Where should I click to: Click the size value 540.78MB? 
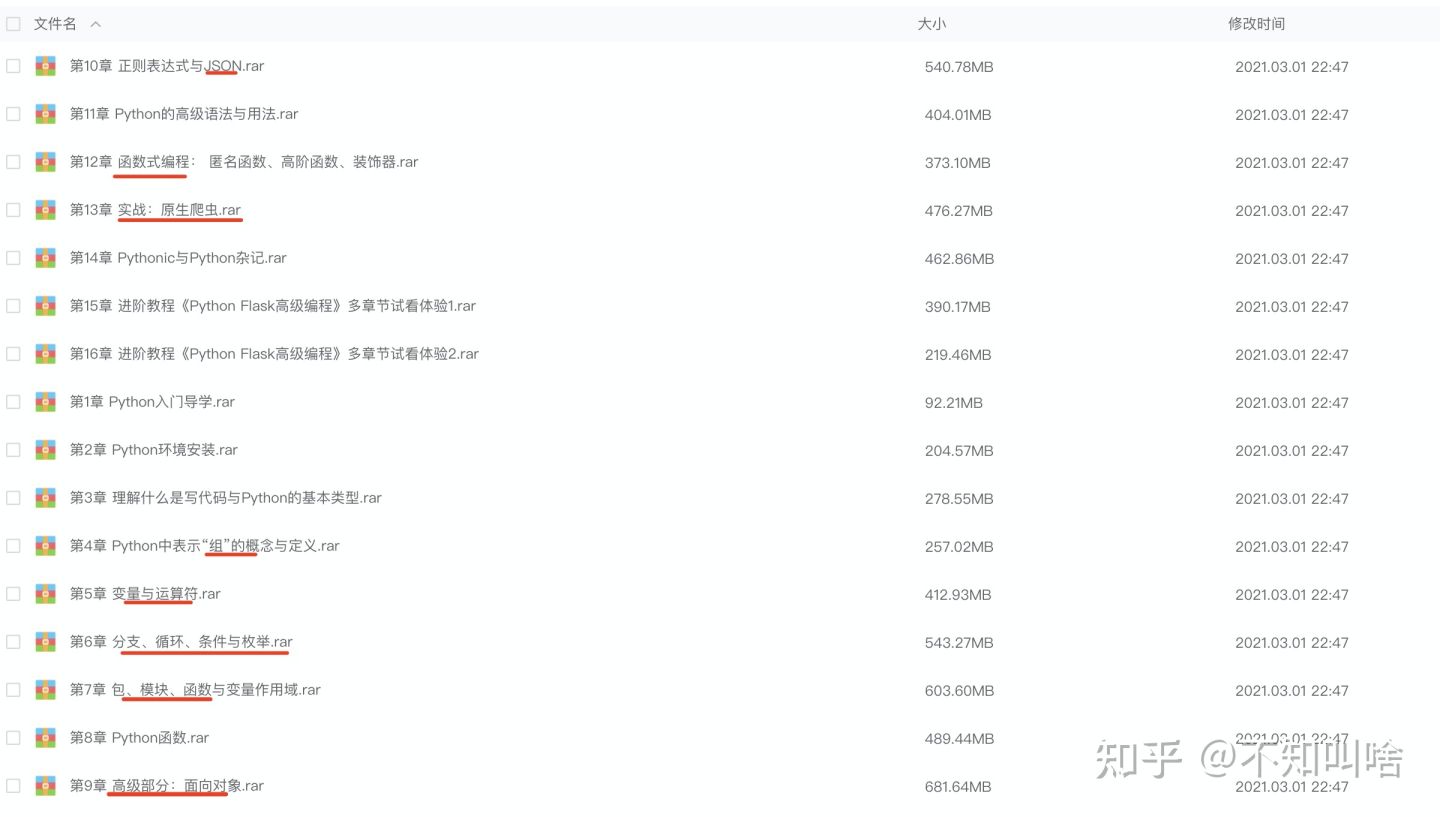pyautogui.click(x=959, y=67)
